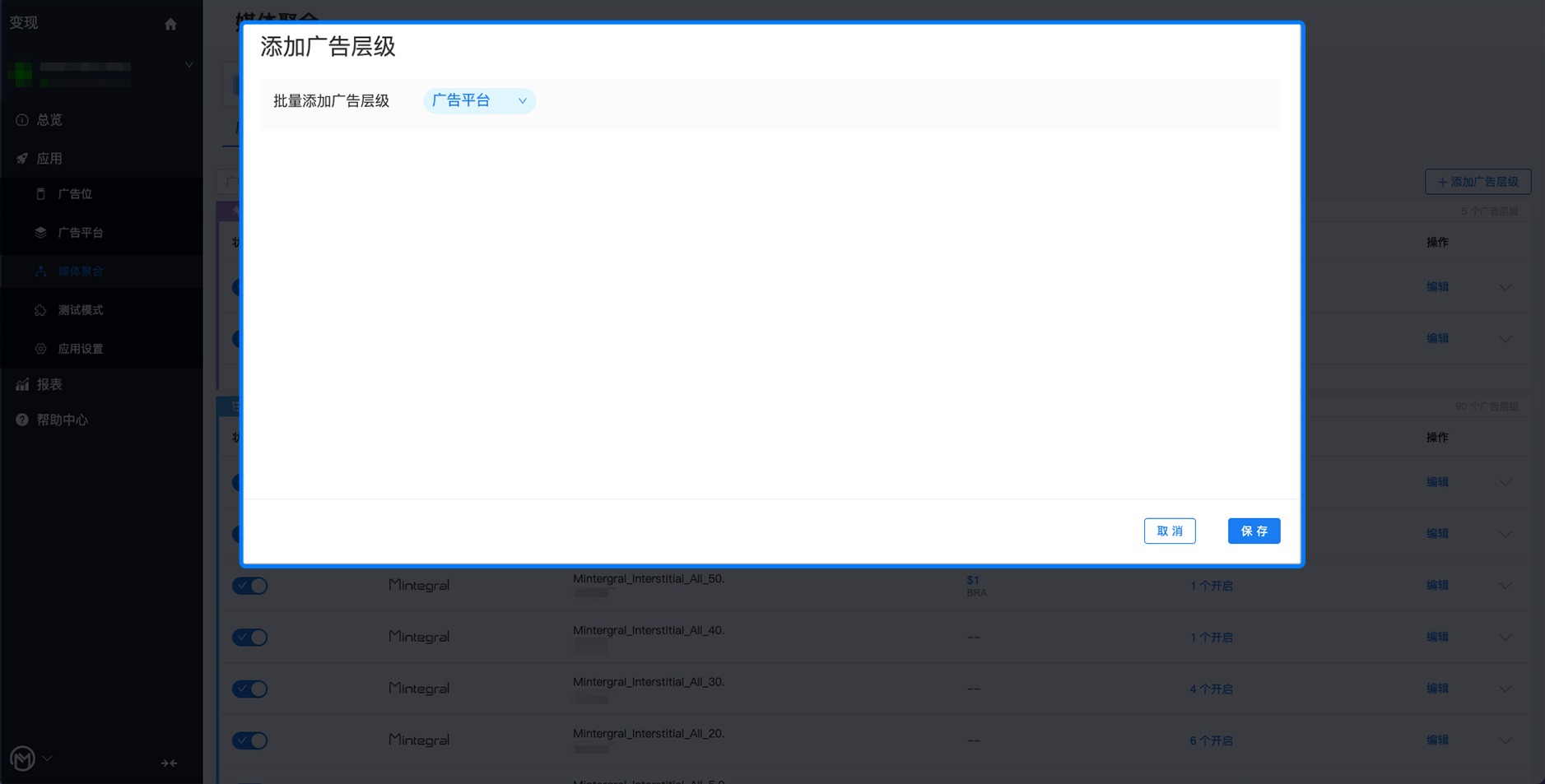Expand the Interstitial_All_30 row chevron

click(1505, 689)
